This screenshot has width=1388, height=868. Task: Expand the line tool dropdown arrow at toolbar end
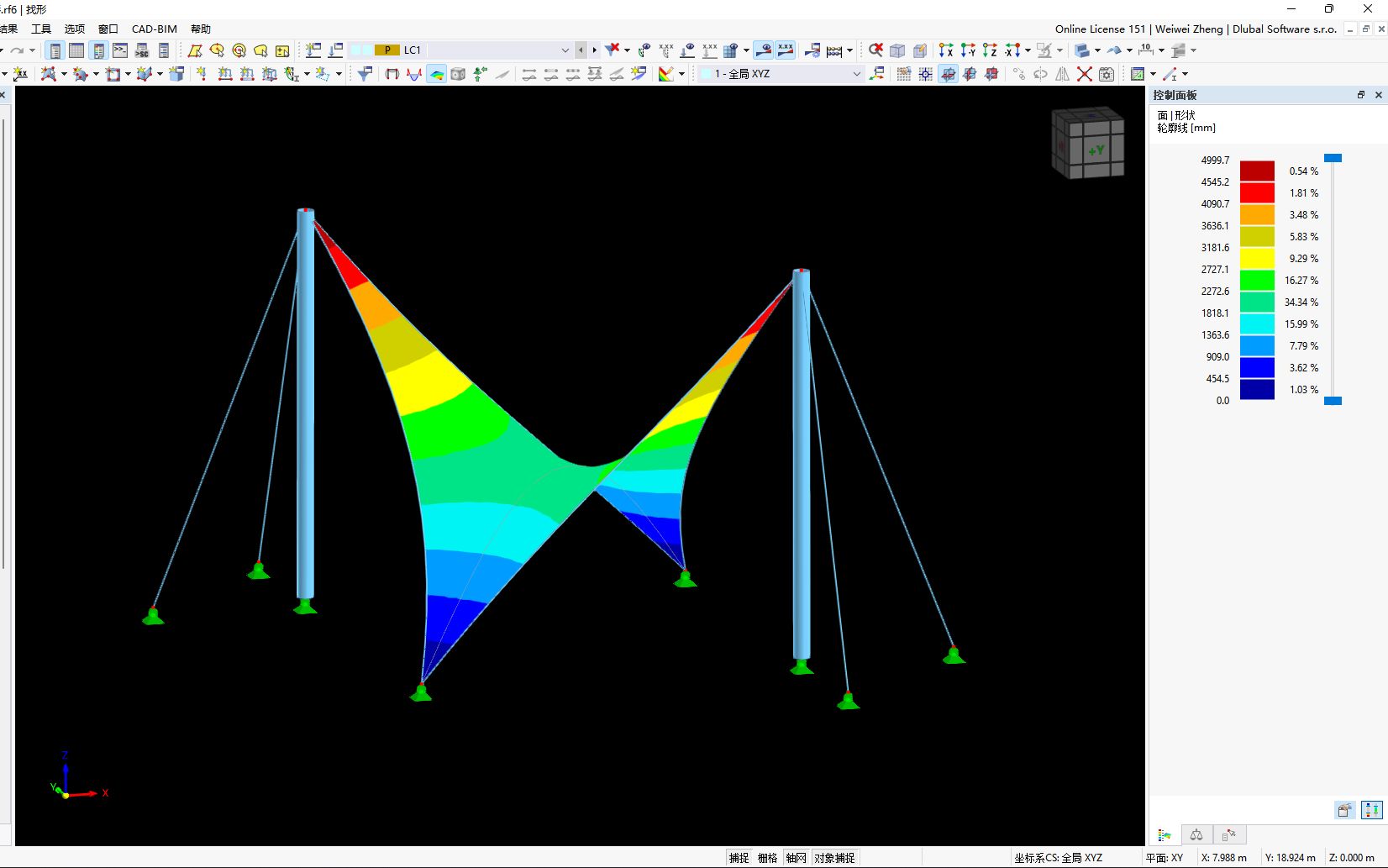(x=1186, y=74)
